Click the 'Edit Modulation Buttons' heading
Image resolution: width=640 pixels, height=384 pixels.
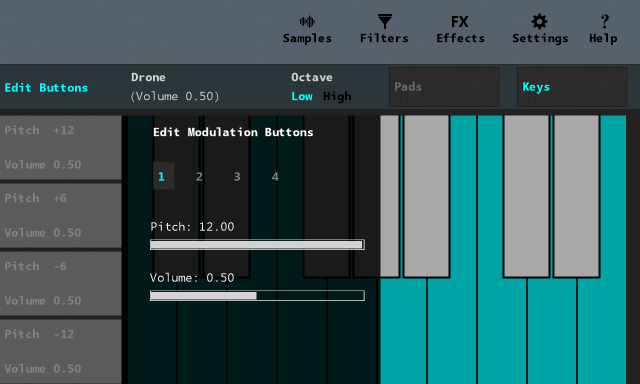[233, 132]
